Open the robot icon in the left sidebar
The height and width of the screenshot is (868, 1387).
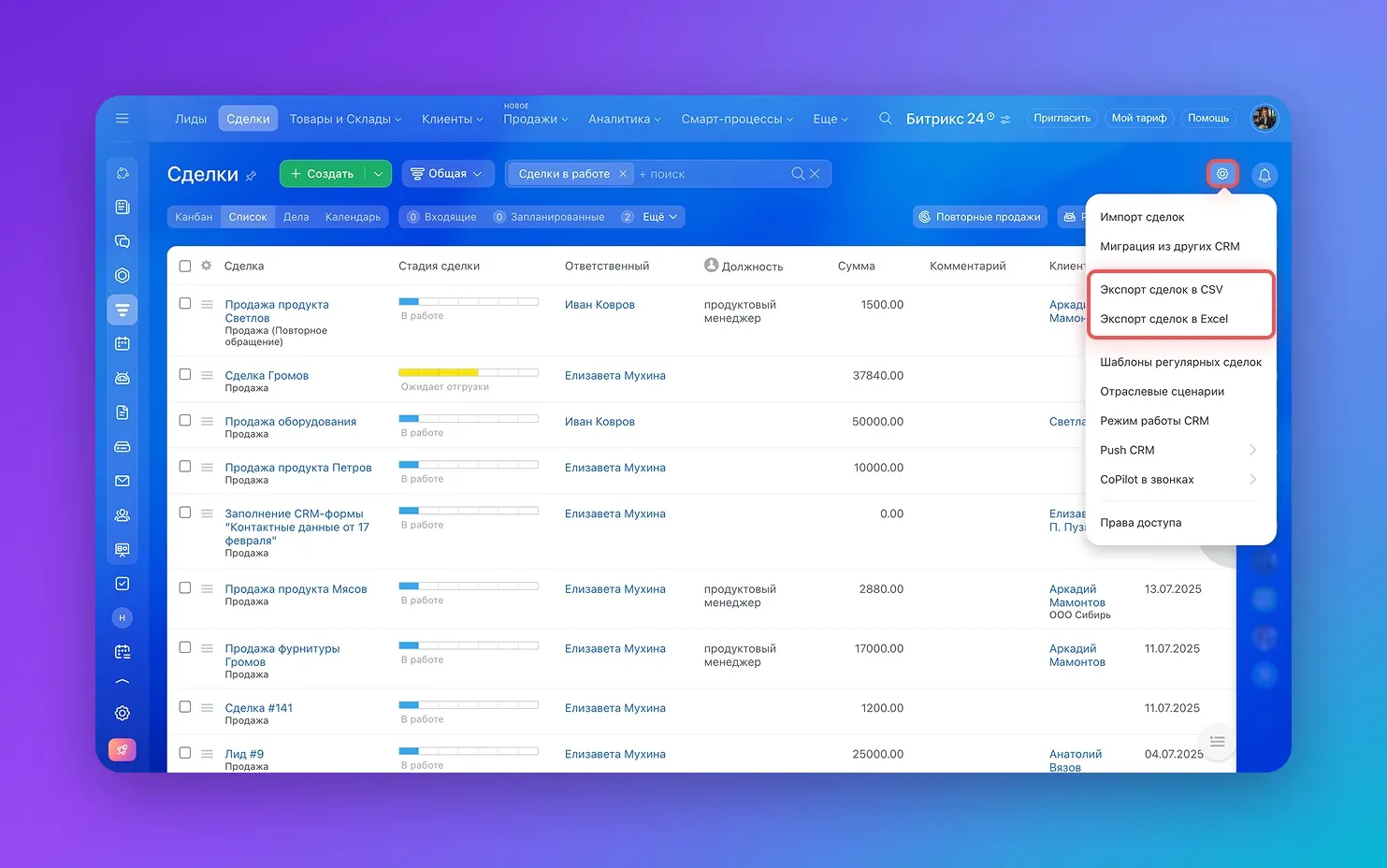[x=123, y=378]
